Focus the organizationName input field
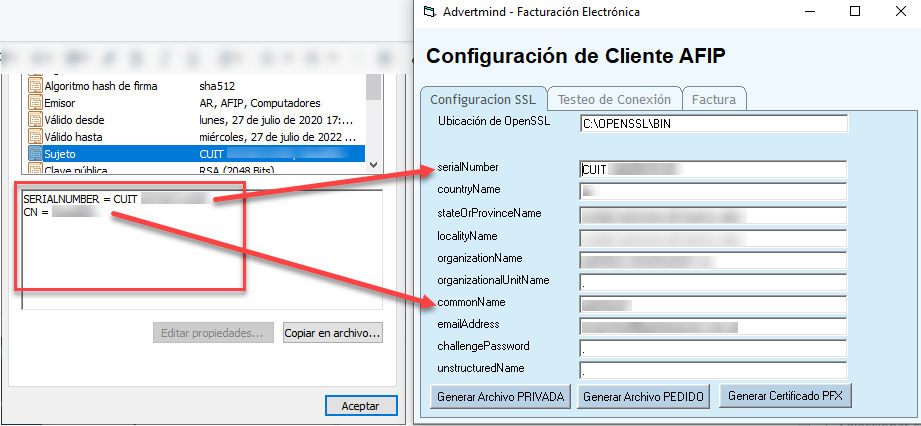This screenshot has width=921, height=426. [x=714, y=260]
